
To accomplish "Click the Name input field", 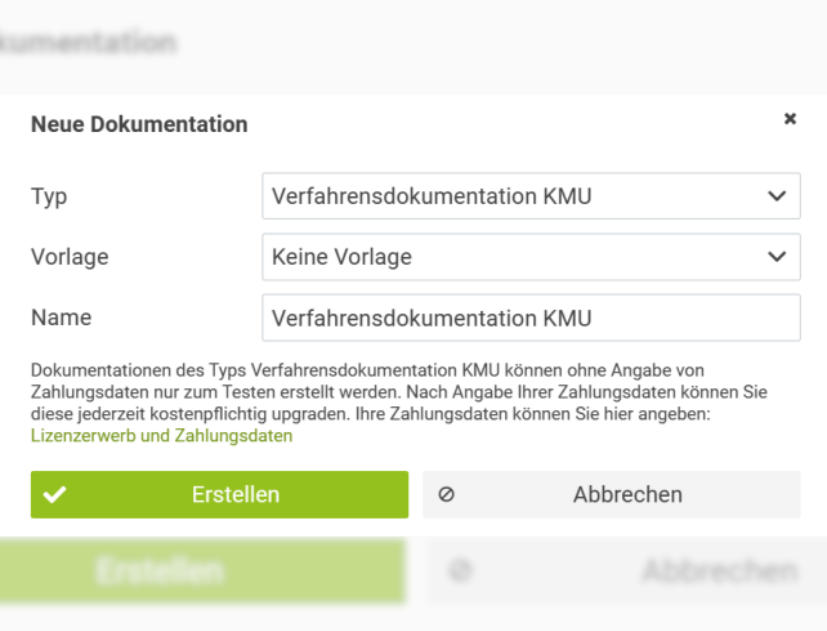I will click(531, 318).
